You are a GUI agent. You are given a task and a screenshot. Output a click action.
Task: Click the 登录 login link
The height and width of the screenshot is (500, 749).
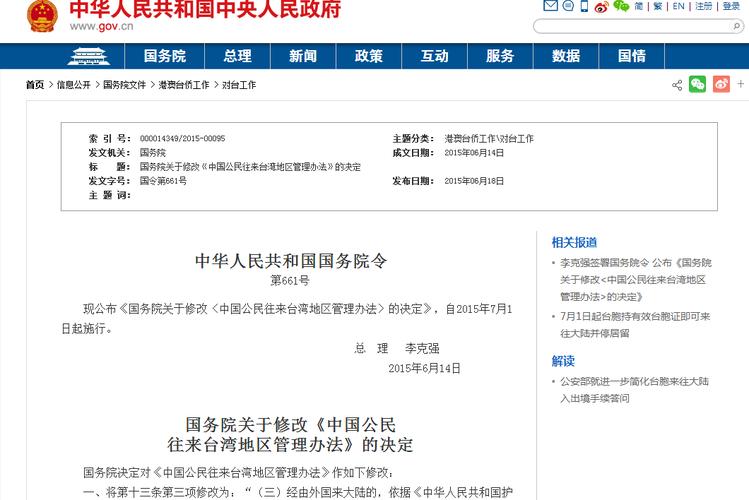click(x=731, y=6)
